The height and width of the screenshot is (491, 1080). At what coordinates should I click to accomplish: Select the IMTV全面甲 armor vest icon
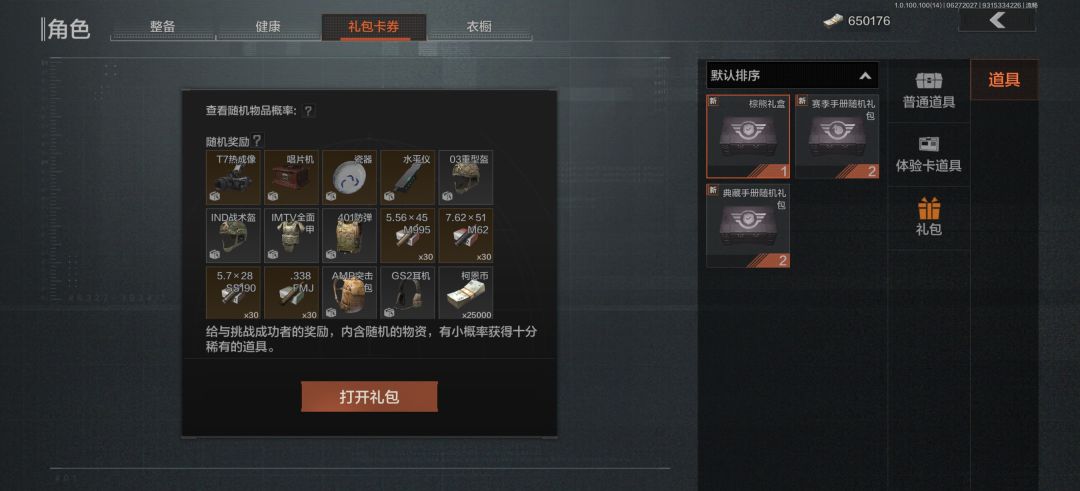[292, 236]
